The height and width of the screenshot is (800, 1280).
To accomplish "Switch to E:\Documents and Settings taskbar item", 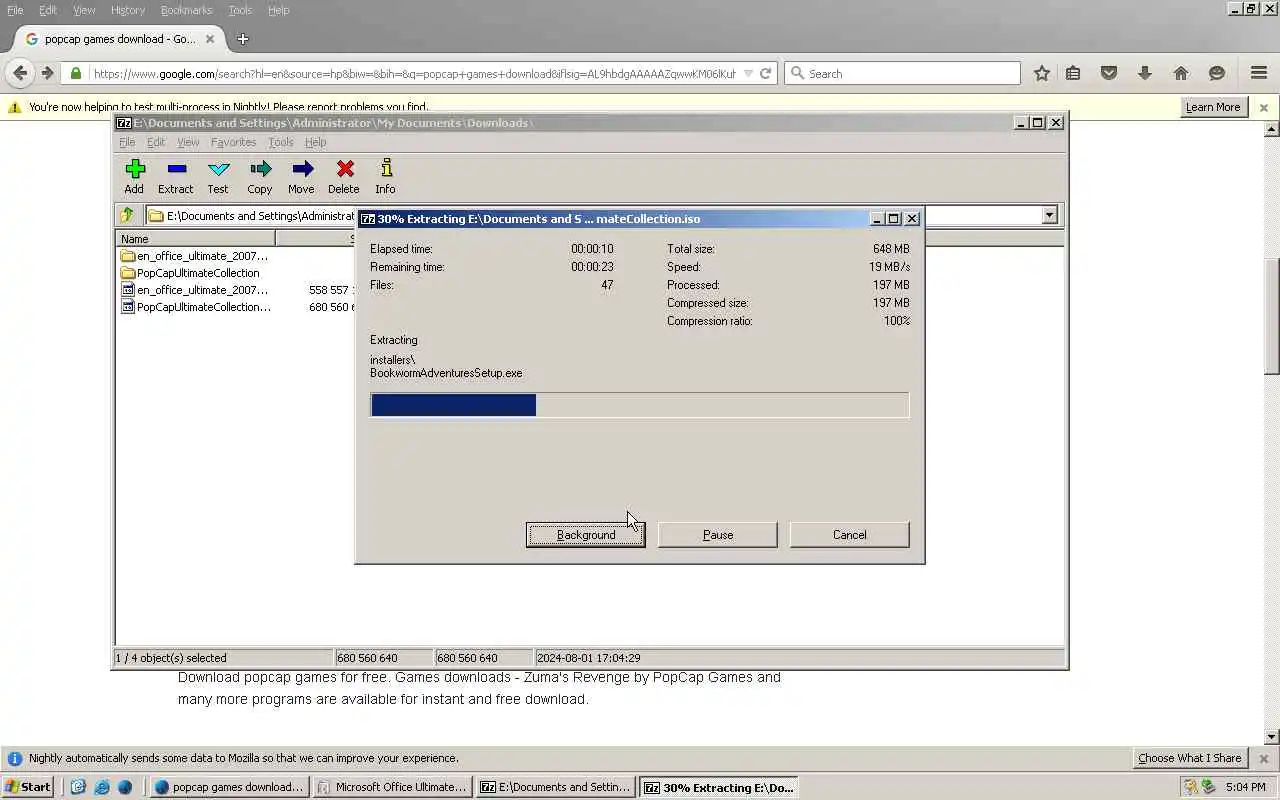I will click(556, 787).
